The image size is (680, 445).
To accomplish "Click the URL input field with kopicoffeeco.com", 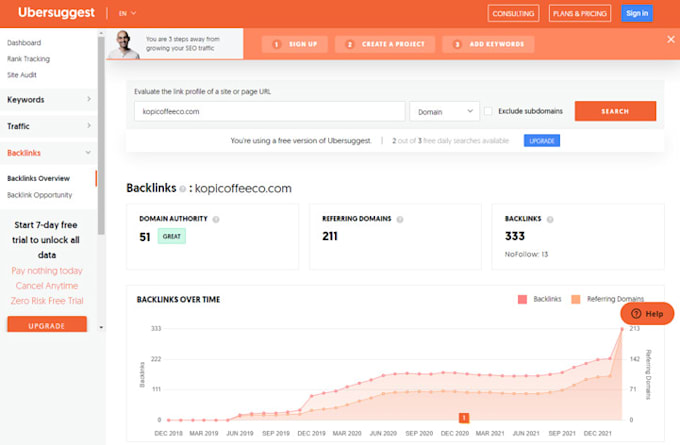I will coord(269,111).
